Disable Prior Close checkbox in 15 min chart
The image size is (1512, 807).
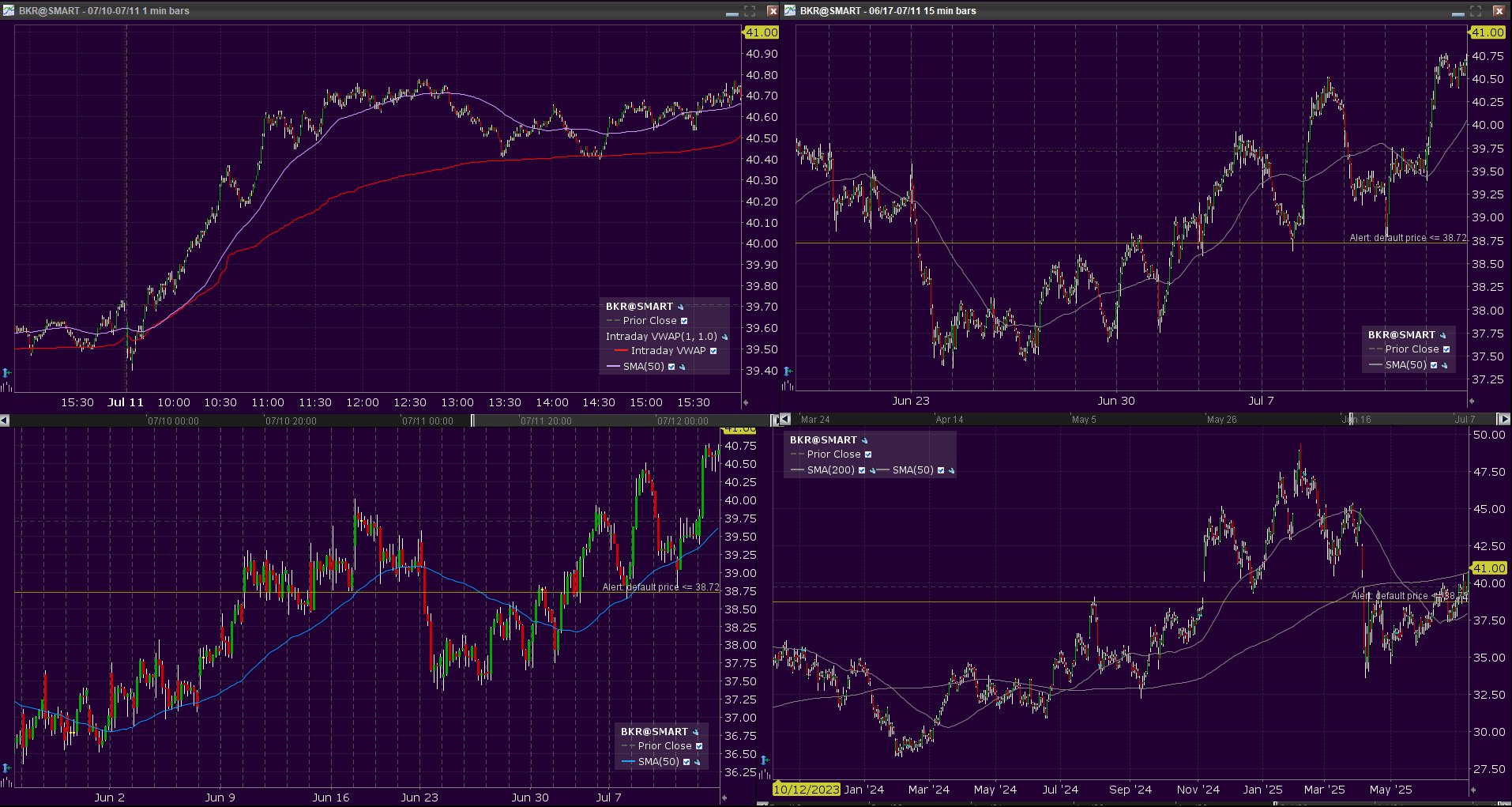tap(1446, 349)
